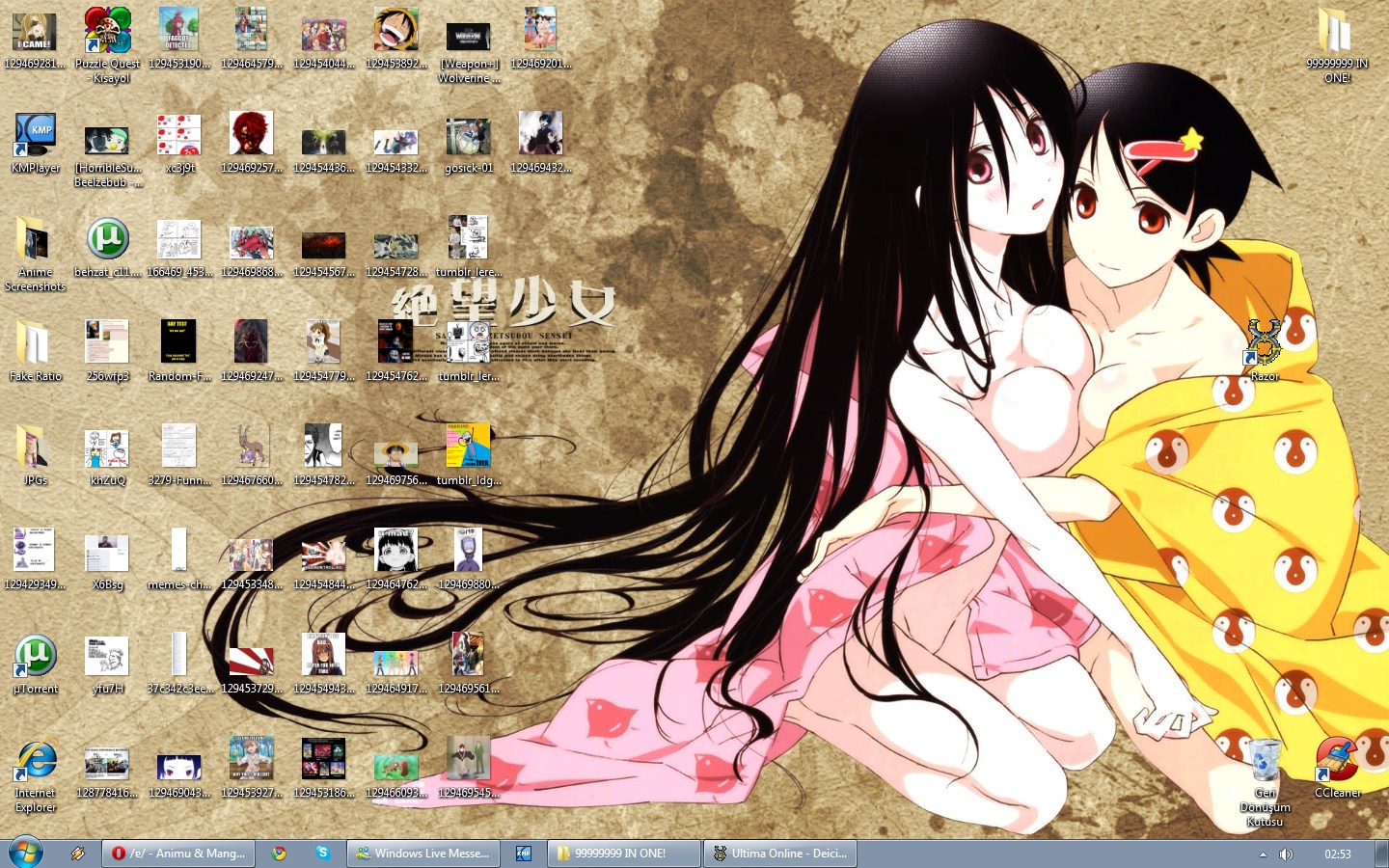Viewport: 1389px width, 868px height.
Task: Select the 256wfp3 image file
Action: coord(107,342)
